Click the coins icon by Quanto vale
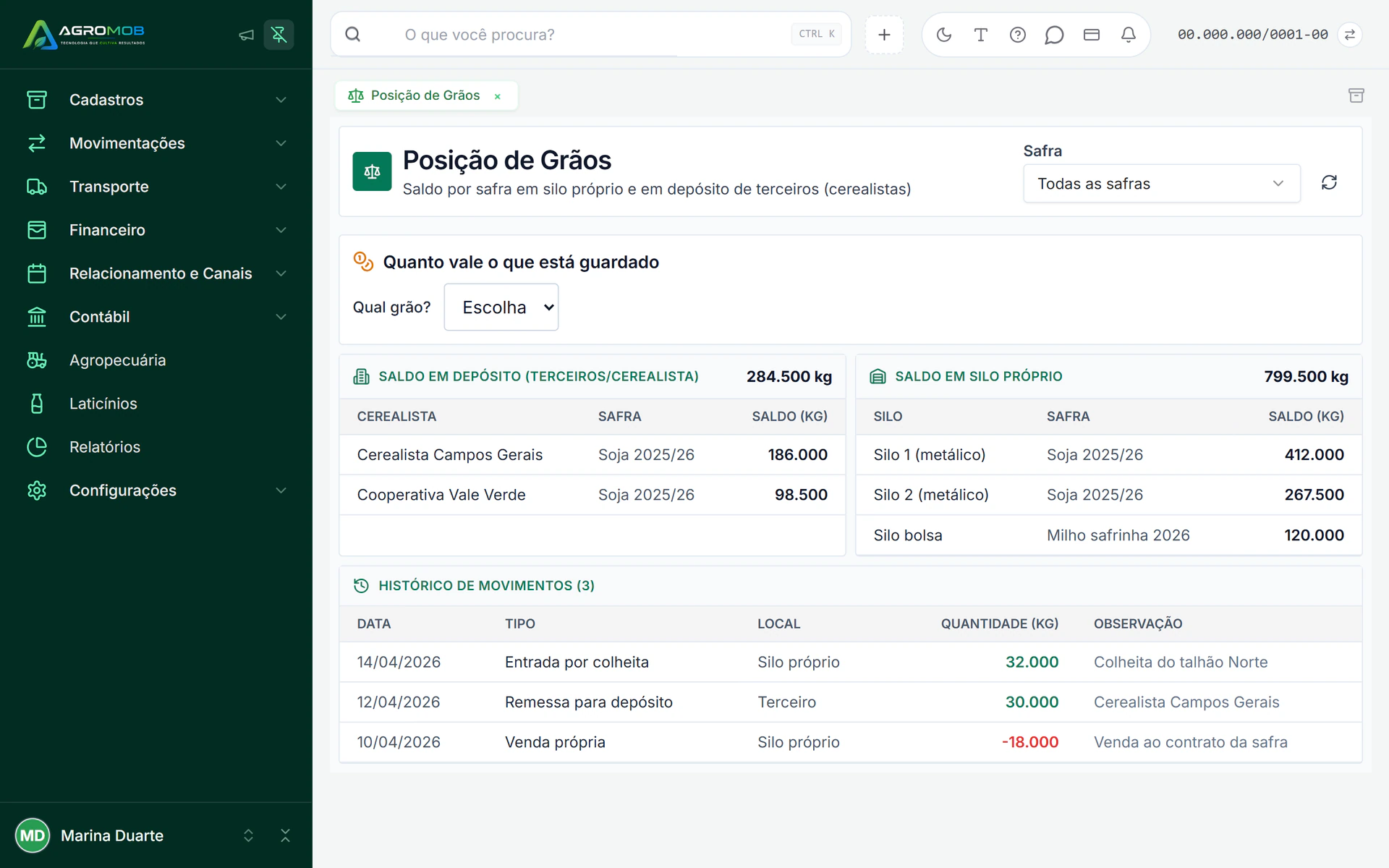 point(363,261)
